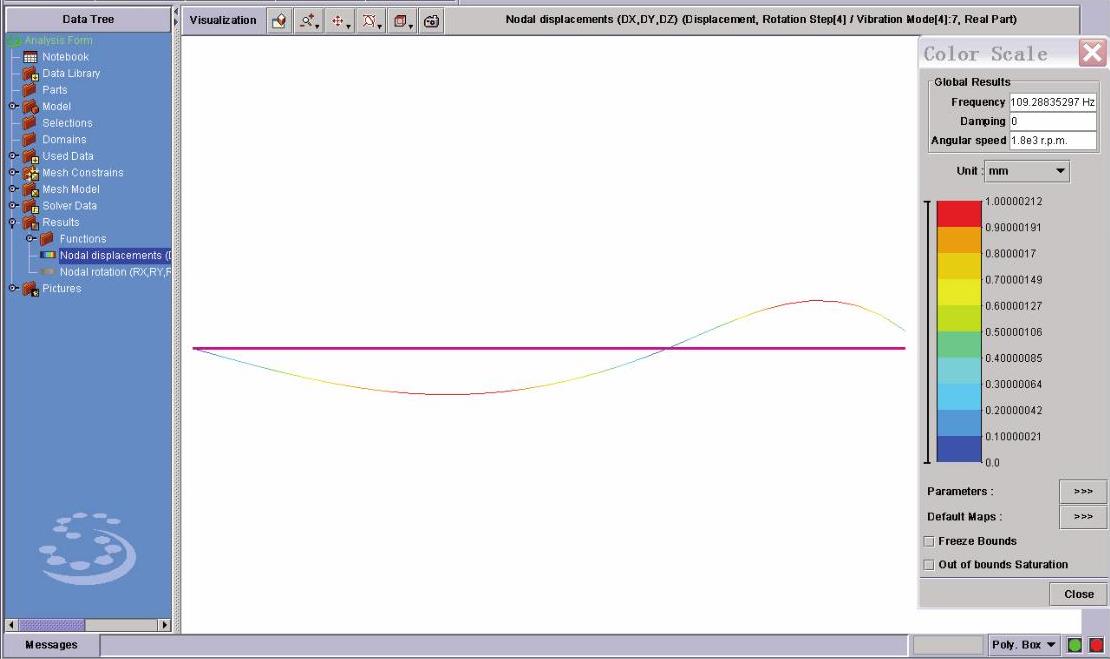Click the green status indicator button
This screenshot has width=1110, height=659.
pyautogui.click(x=1075, y=645)
